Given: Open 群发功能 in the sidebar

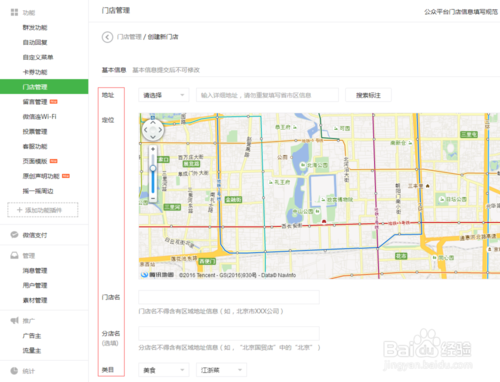Looking at the screenshot, I should click(x=35, y=27).
